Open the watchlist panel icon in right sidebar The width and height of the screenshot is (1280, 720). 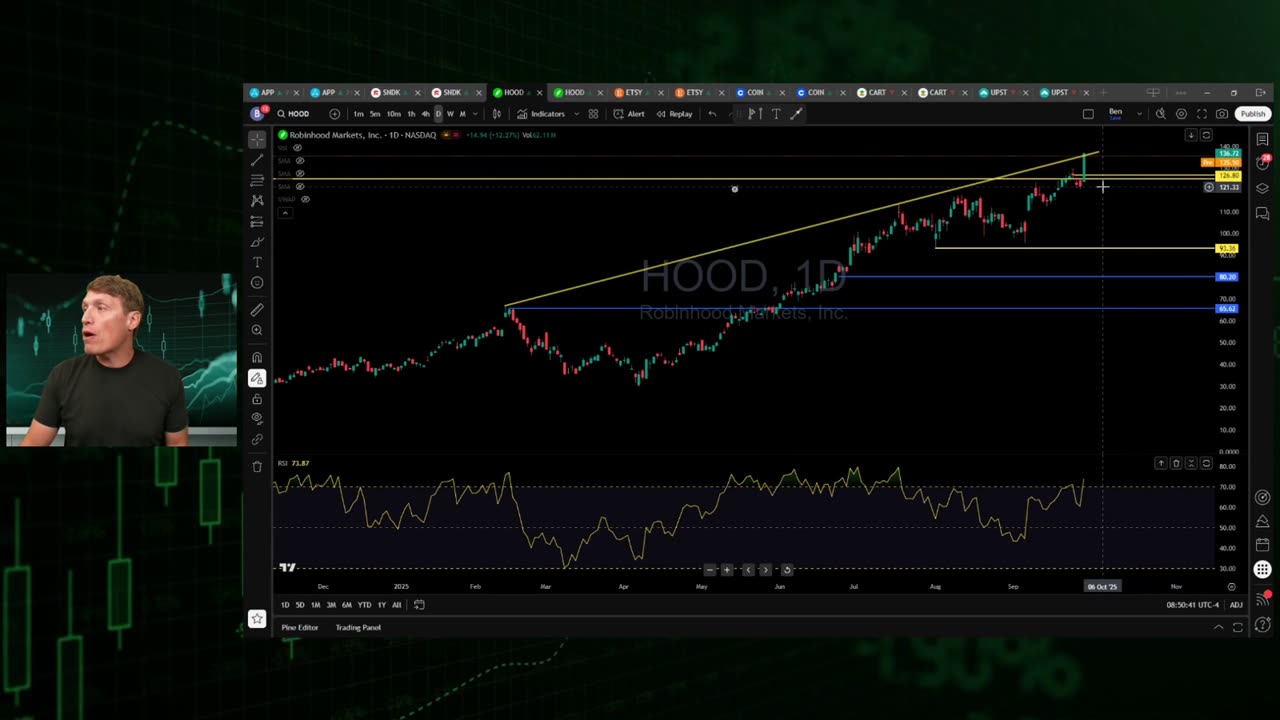click(x=1263, y=140)
